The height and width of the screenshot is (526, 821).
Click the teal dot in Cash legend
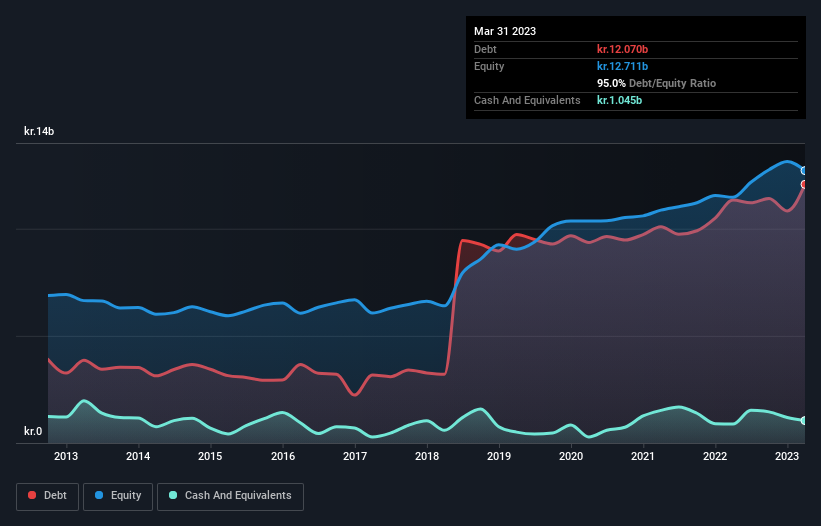(x=173, y=495)
